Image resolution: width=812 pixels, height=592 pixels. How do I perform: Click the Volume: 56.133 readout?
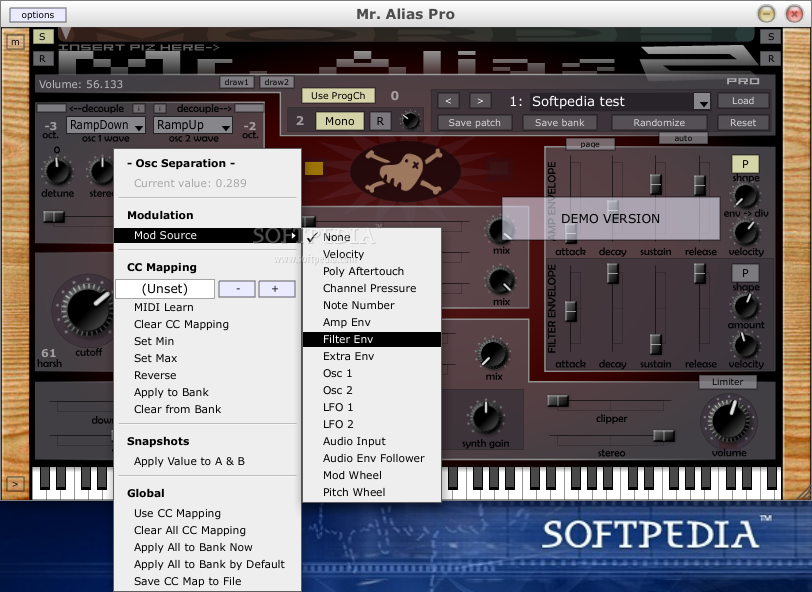point(81,84)
